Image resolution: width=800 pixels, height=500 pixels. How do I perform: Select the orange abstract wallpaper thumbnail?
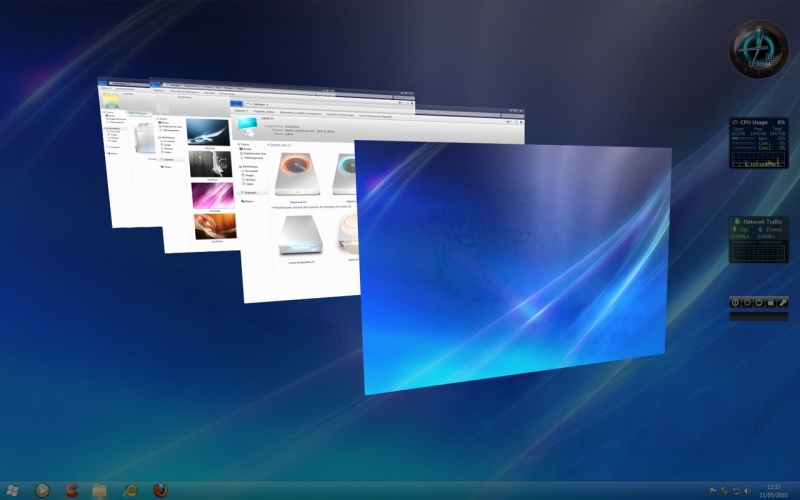215,226
